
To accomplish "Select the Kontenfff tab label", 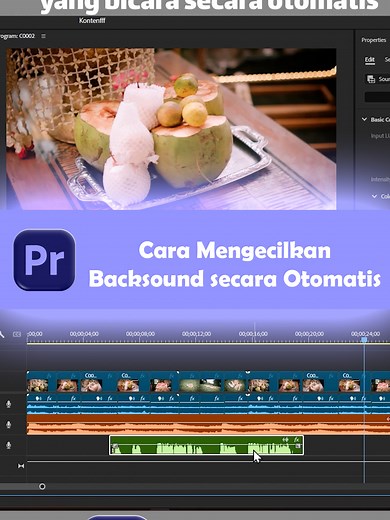I will point(92,21).
